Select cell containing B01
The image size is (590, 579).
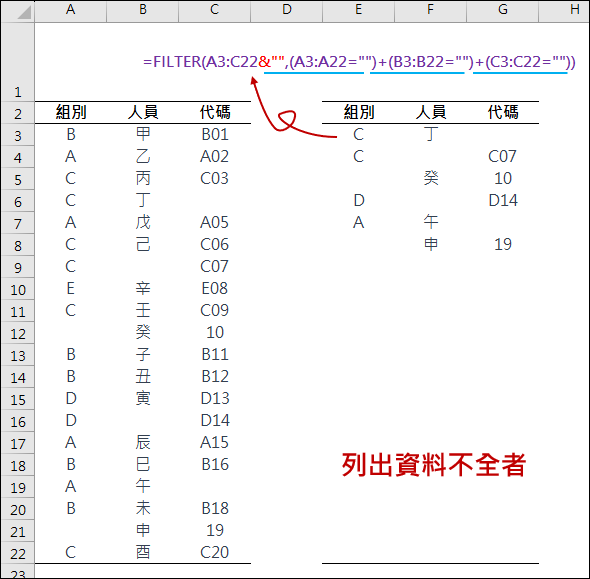[x=214, y=134]
